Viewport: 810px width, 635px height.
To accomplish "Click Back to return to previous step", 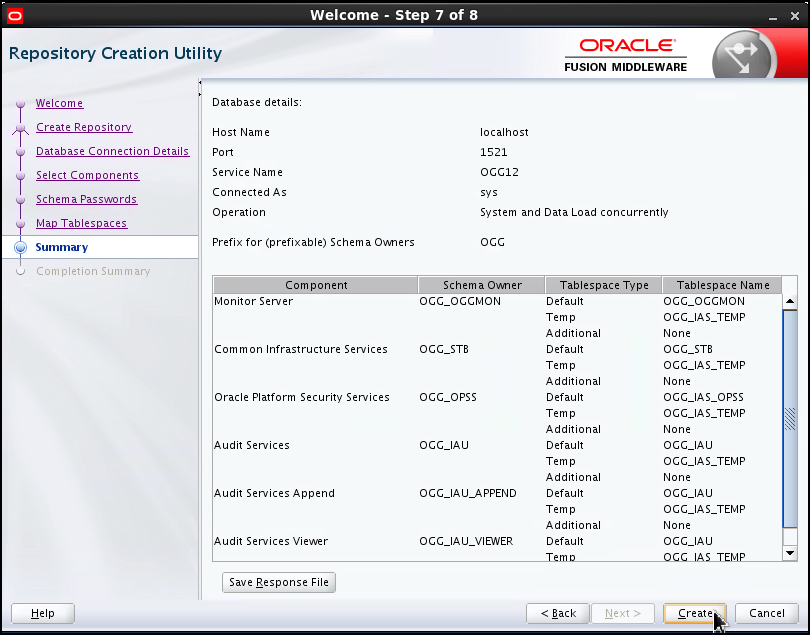I will pyautogui.click(x=557, y=613).
